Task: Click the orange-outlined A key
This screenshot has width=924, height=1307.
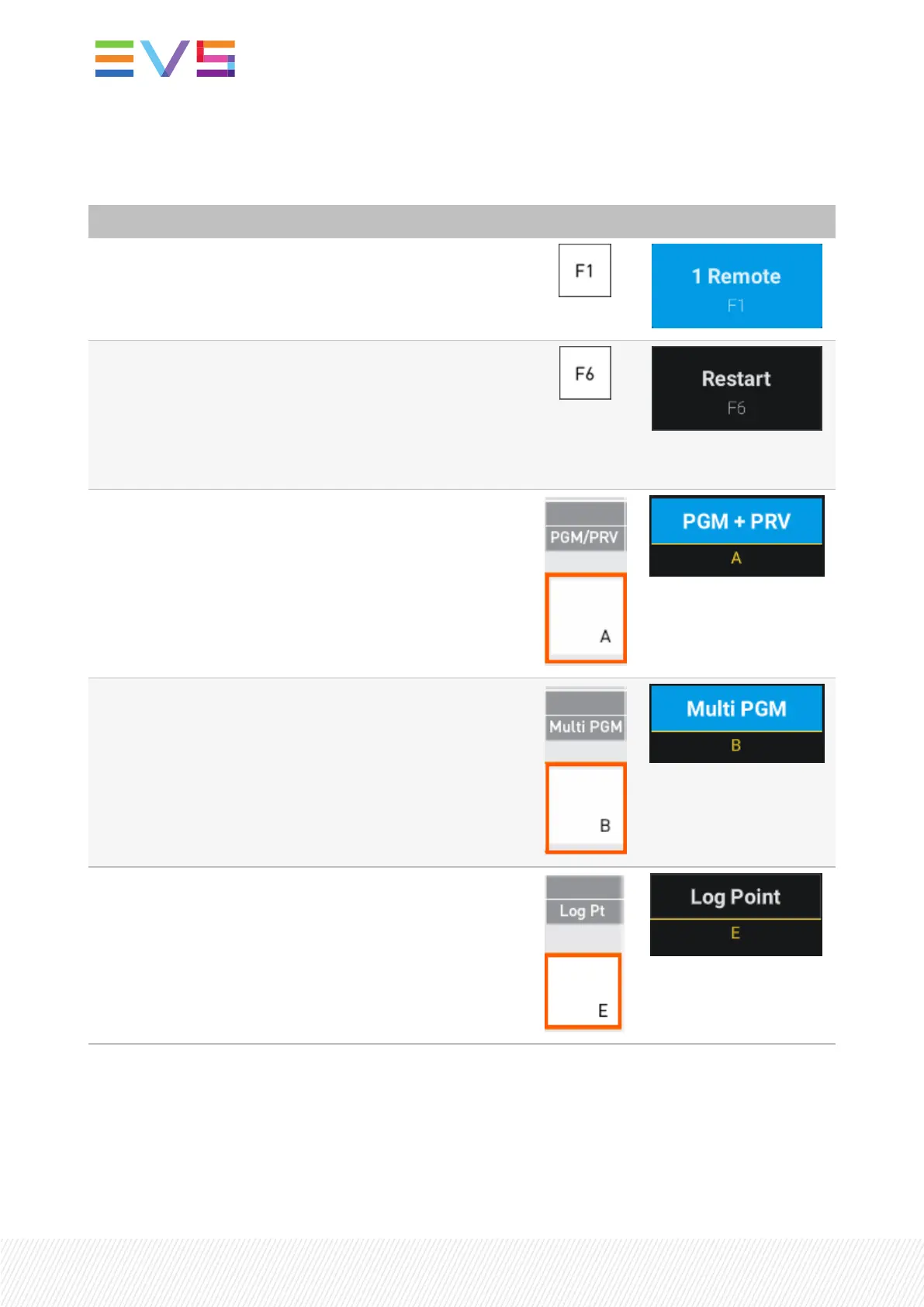Action: pyautogui.click(x=586, y=619)
